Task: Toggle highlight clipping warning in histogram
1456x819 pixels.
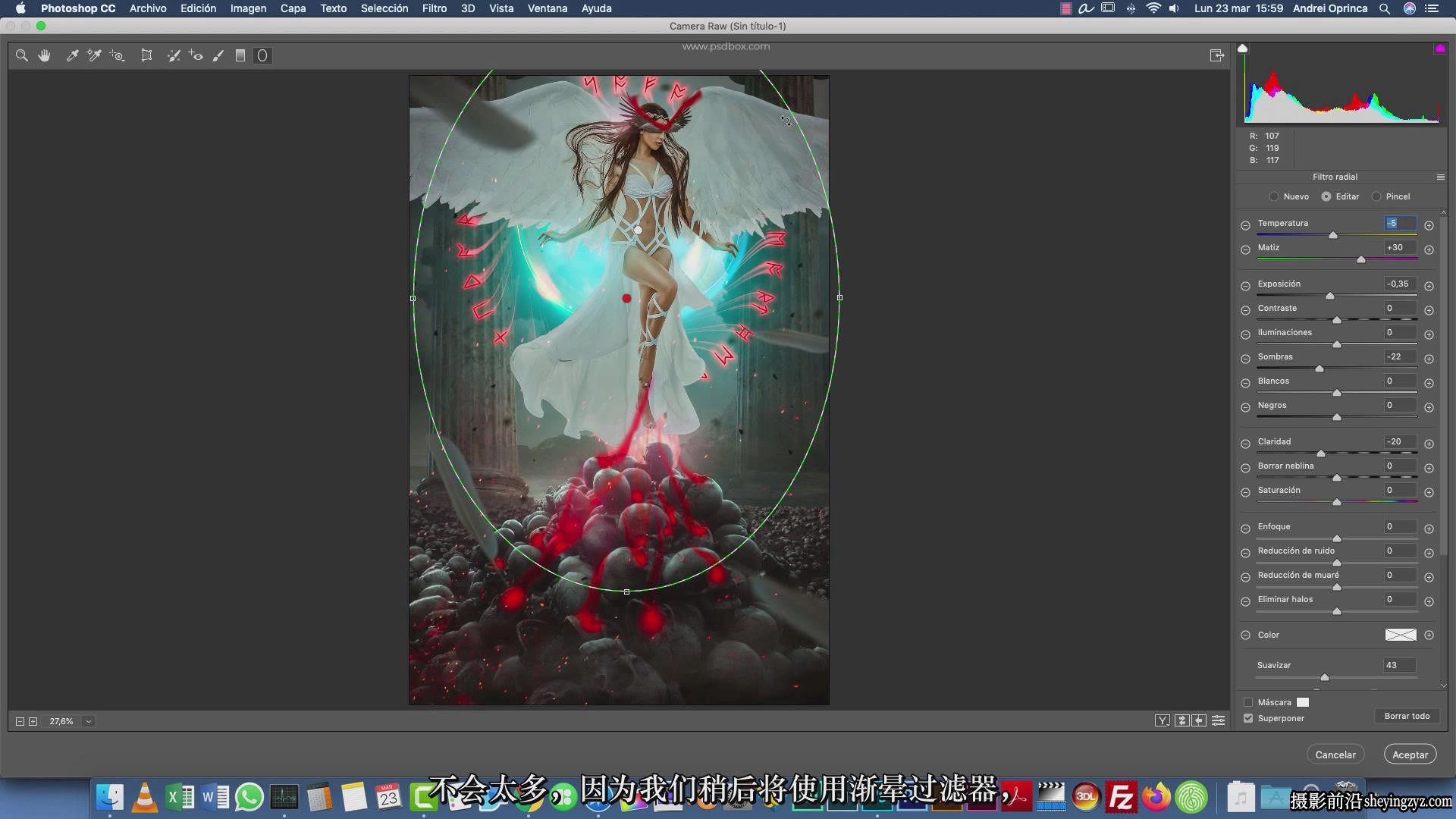Action: pyautogui.click(x=1439, y=49)
